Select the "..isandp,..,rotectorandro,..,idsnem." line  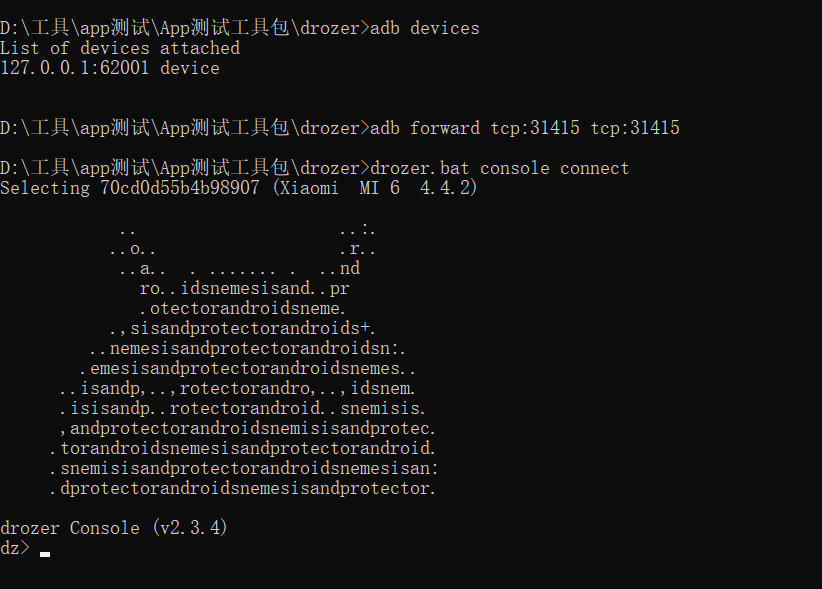(238, 388)
